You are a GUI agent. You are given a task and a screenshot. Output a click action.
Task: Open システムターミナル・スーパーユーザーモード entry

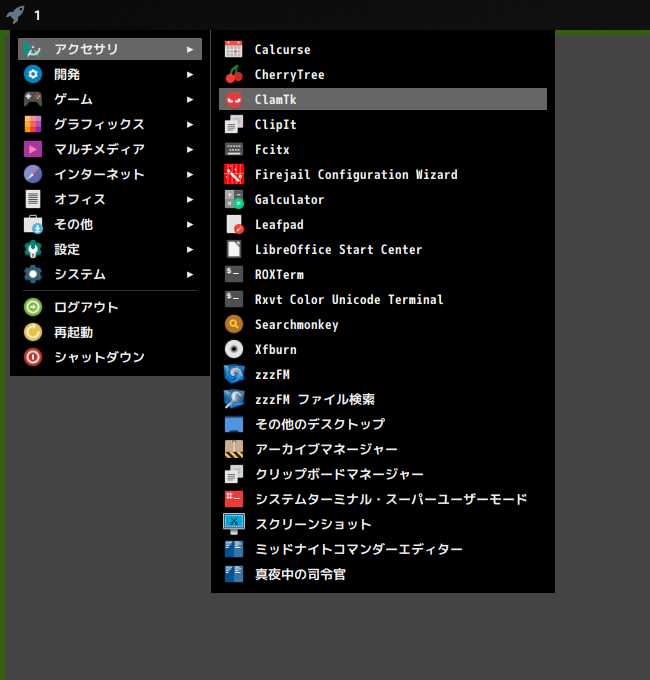coord(383,499)
